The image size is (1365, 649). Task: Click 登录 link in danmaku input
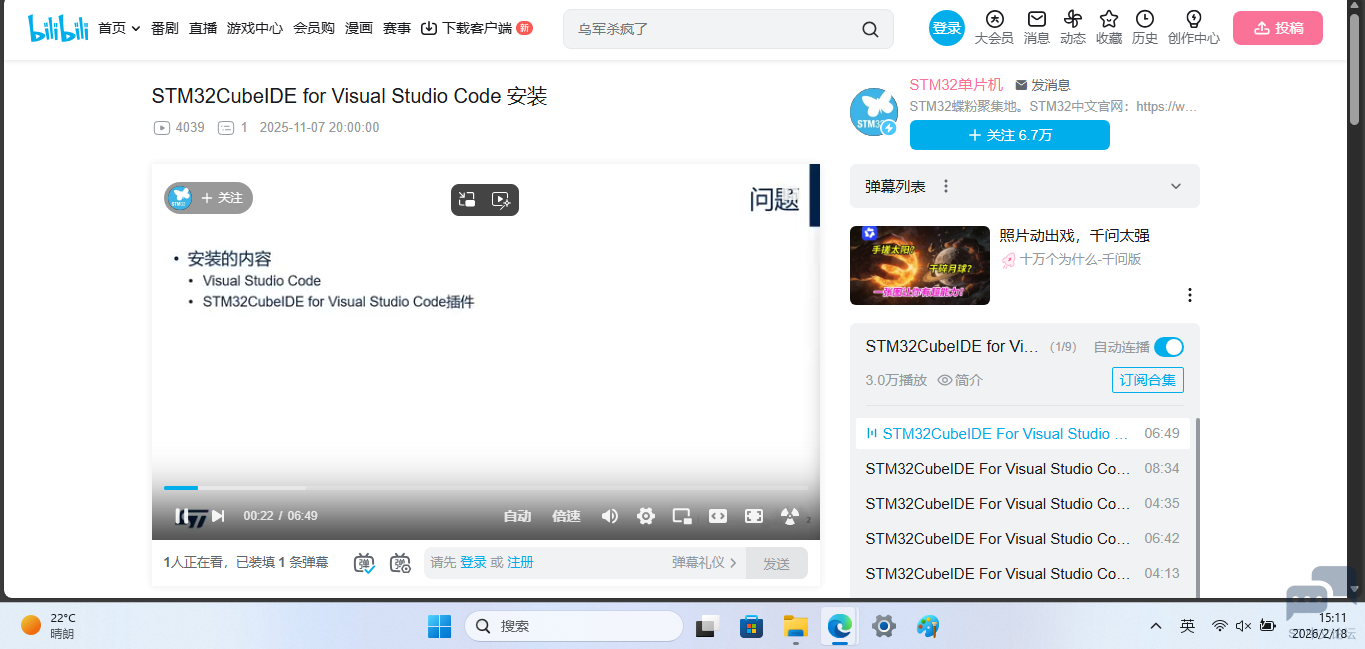coord(473,563)
